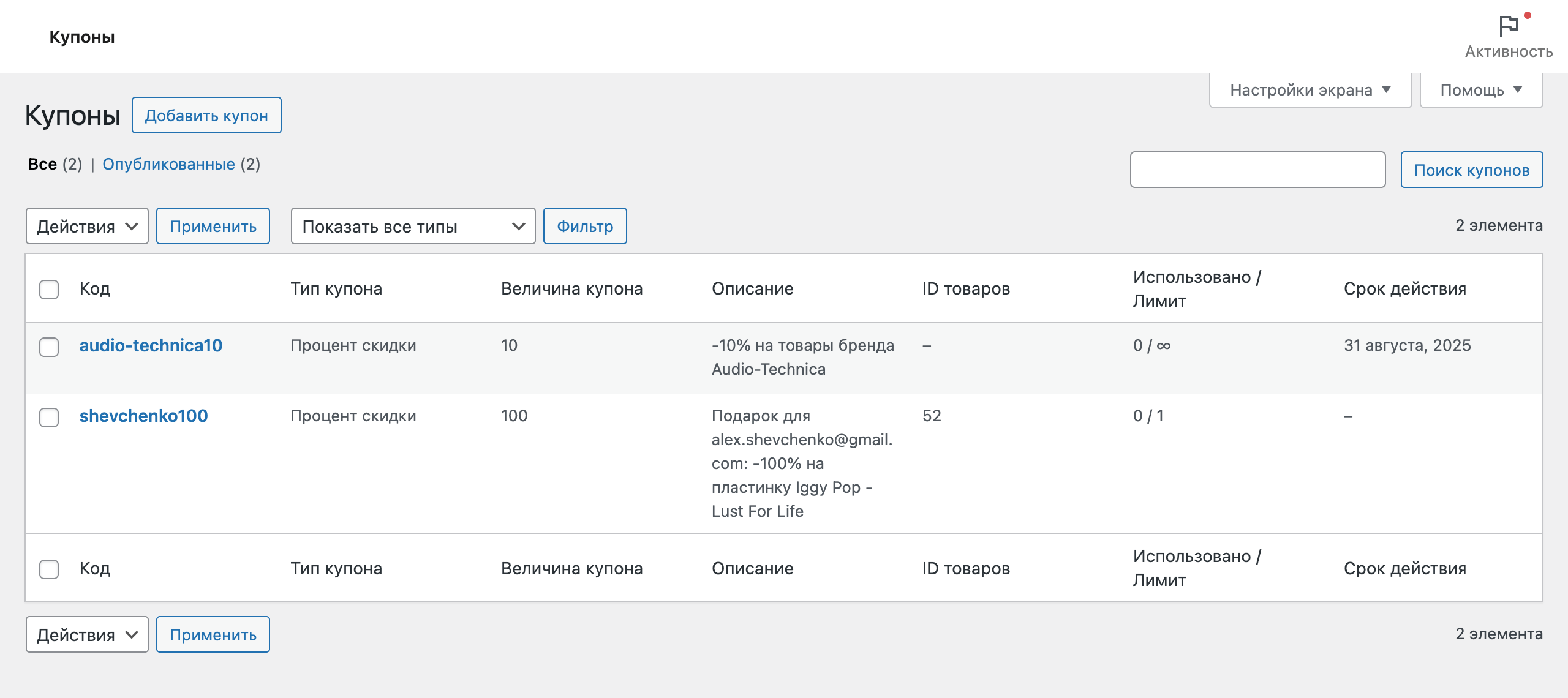This screenshot has width=1568, height=698.
Task: Click the Поиск купонов button
Action: point(1472,170)
